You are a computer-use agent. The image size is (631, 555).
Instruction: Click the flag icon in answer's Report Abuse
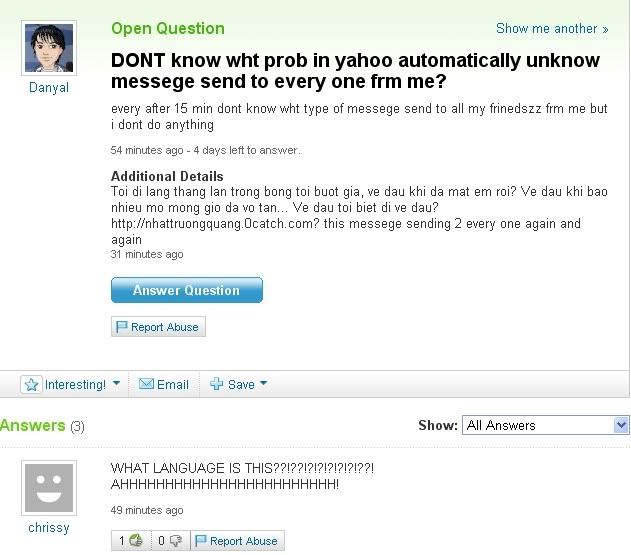click(x=201, y=541)
